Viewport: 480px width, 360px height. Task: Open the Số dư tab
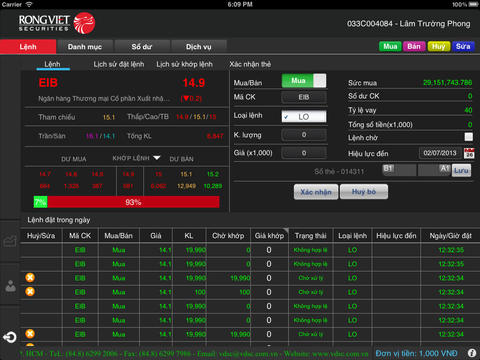[x=142, y=47]
